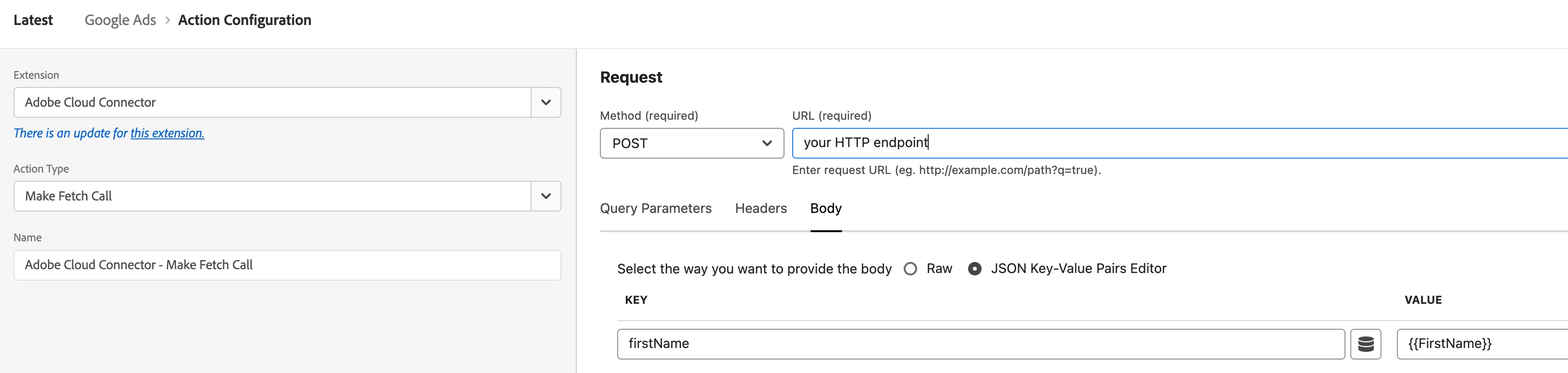Switch to the Query Parameters tab
This screenshot has height=373, width=1568.
pos(656,208)
